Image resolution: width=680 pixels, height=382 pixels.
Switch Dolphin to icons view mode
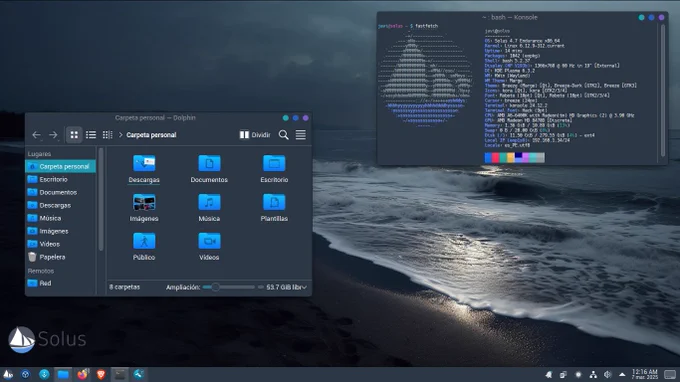point(74,135)
